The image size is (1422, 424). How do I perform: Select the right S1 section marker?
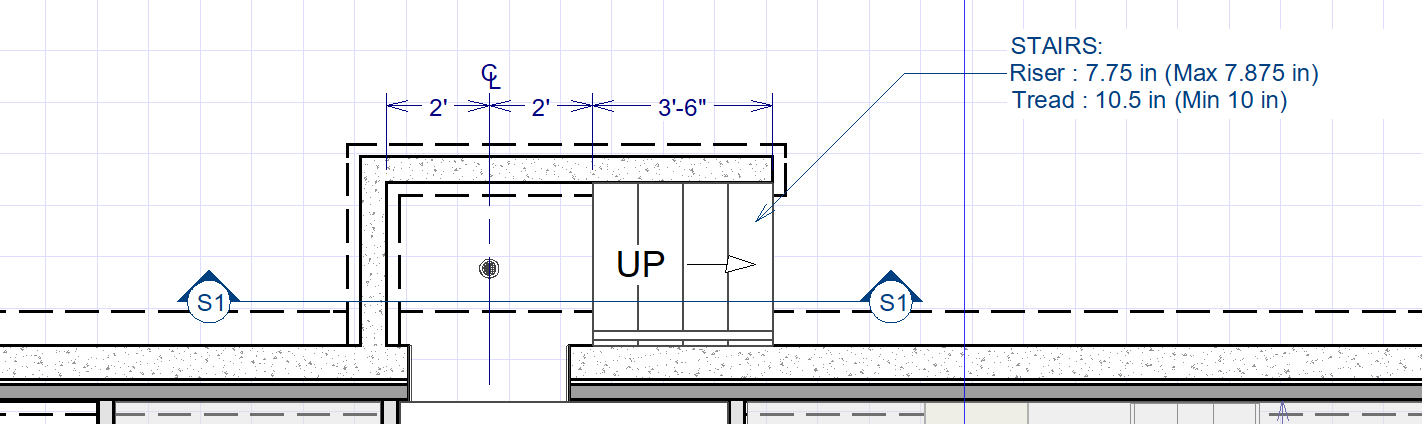pyautogui.click(x=890, y=301)
